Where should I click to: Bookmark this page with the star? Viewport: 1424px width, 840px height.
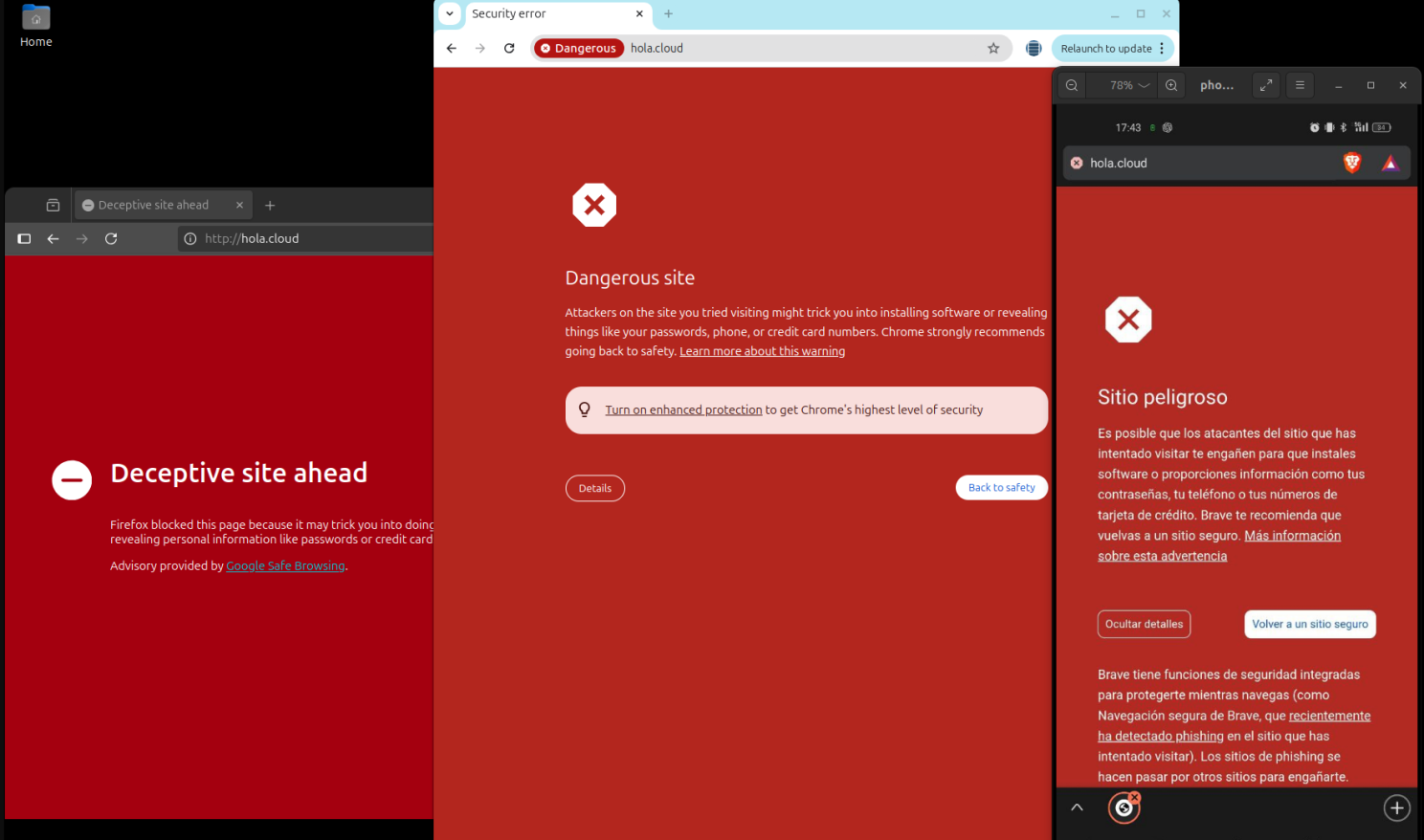pos(993,48)
